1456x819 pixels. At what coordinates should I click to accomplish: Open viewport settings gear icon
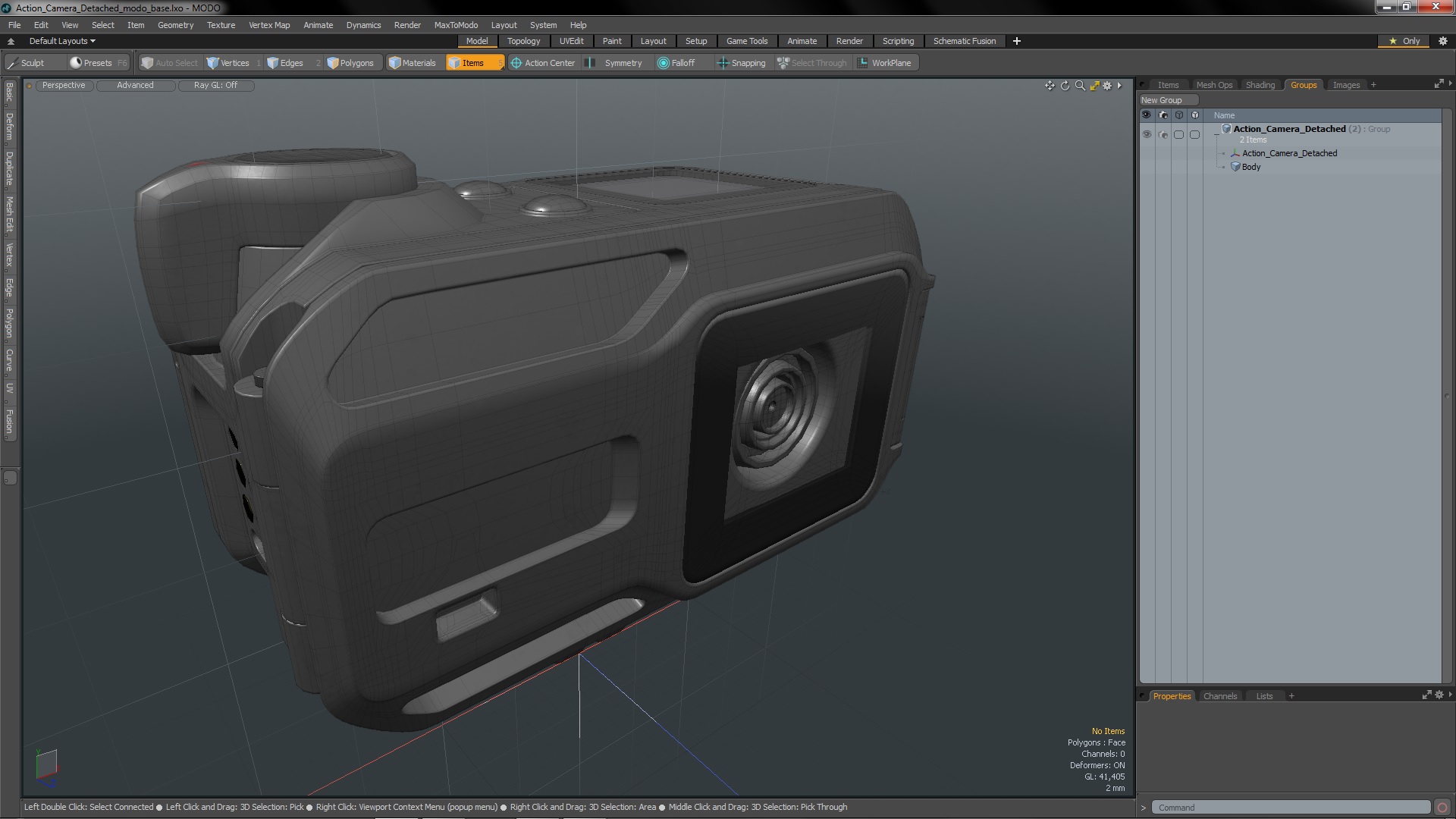click(x=1107, y=86)
